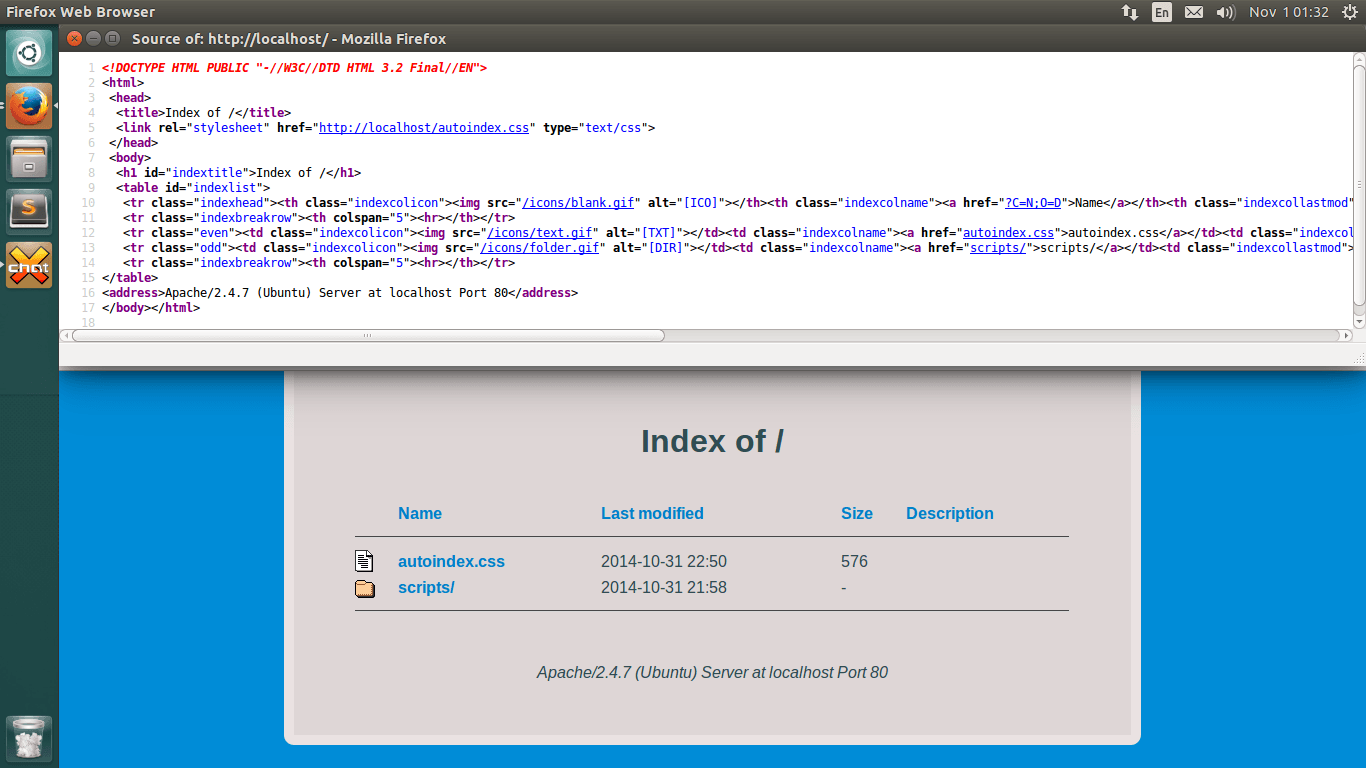
Task: Minimize the page source window
Action: pos(93,39)
